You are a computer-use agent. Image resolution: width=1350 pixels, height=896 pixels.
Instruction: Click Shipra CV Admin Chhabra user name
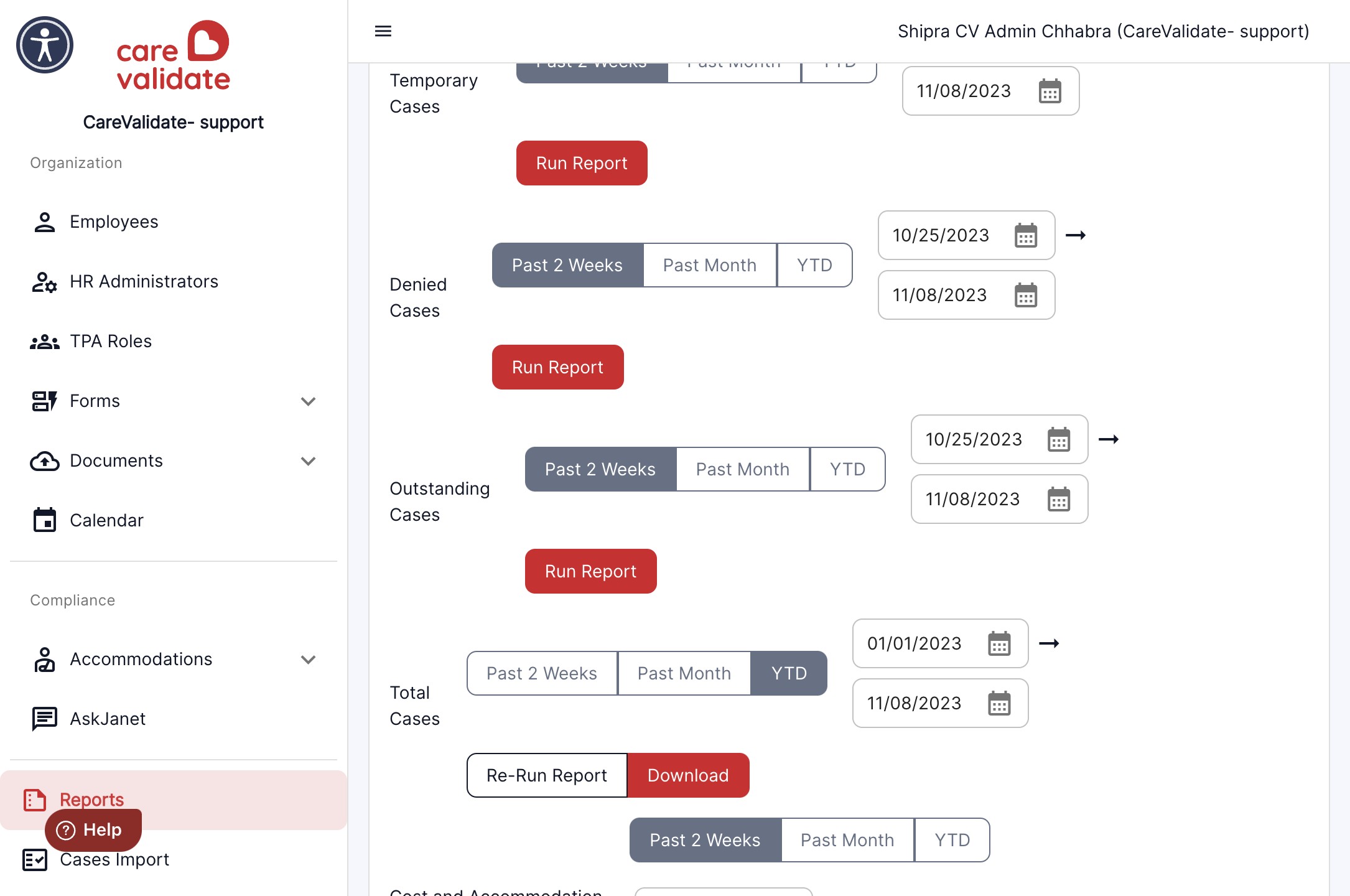(x=1103, y=31)
